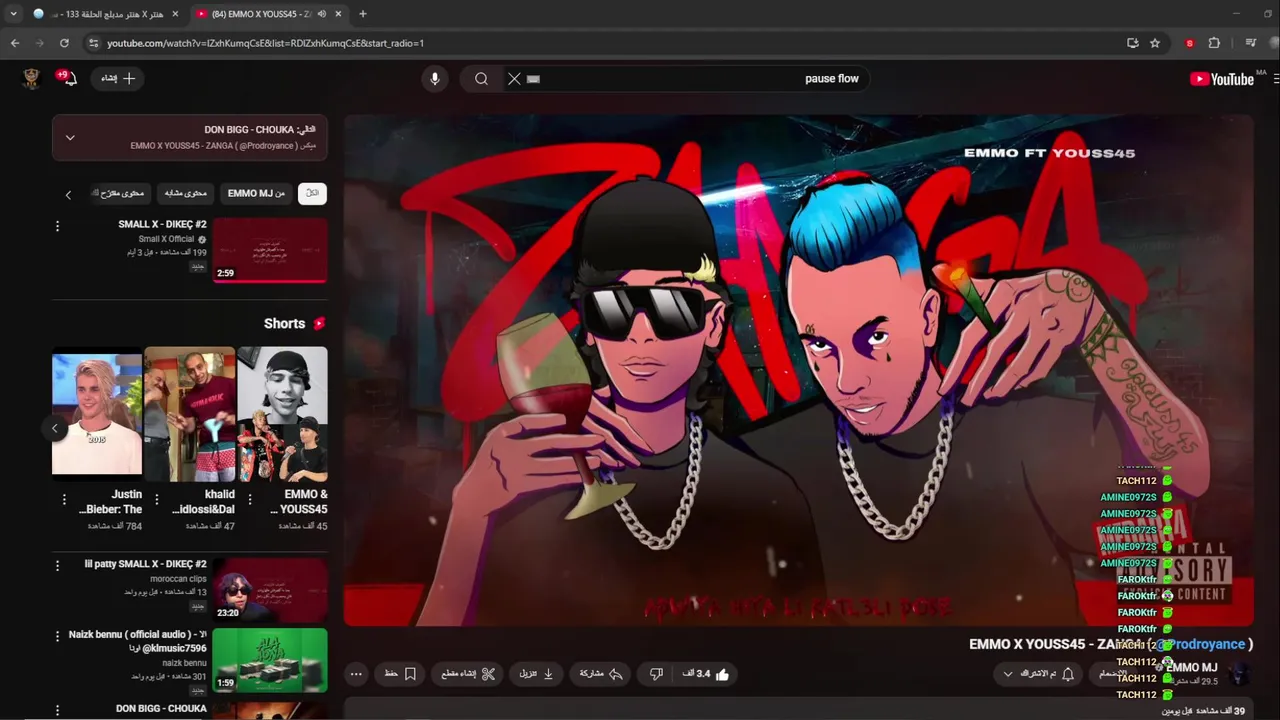1280x720 pixels.
Task: Click the install app icon in address bar
Action: click(x=1132, y=43)
